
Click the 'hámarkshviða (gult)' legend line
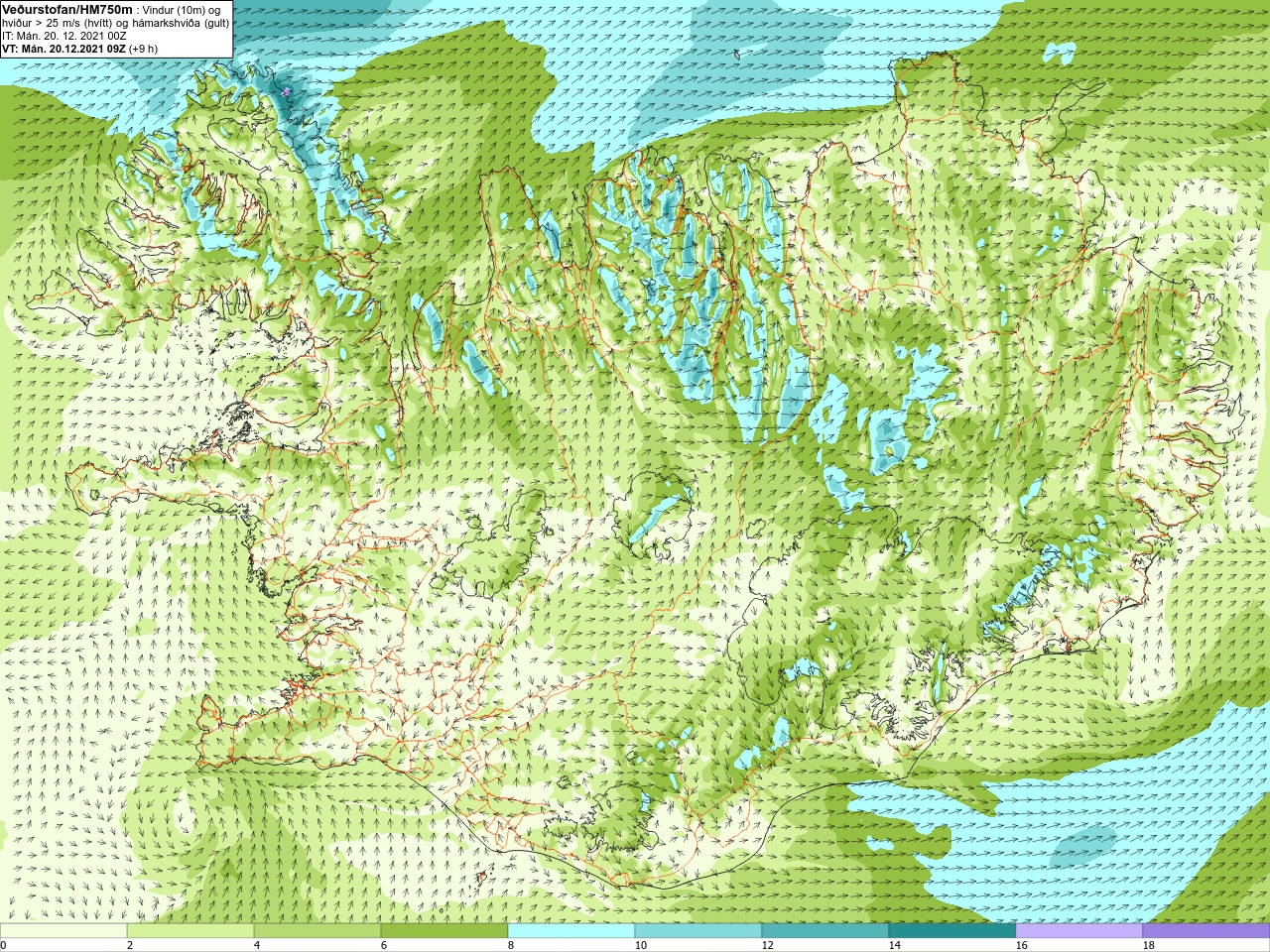[x=179, y=23]
